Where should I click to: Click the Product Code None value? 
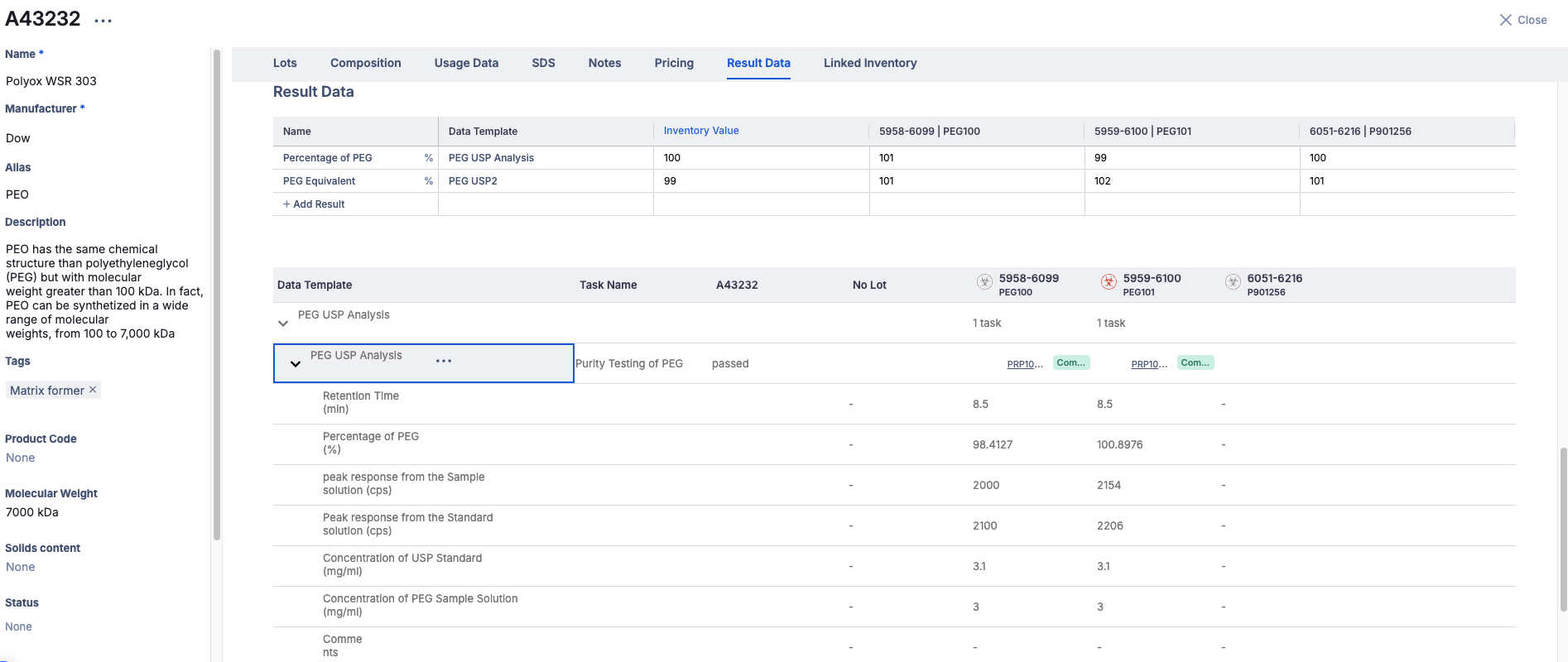pyautogui.click(x=21, y=458)
